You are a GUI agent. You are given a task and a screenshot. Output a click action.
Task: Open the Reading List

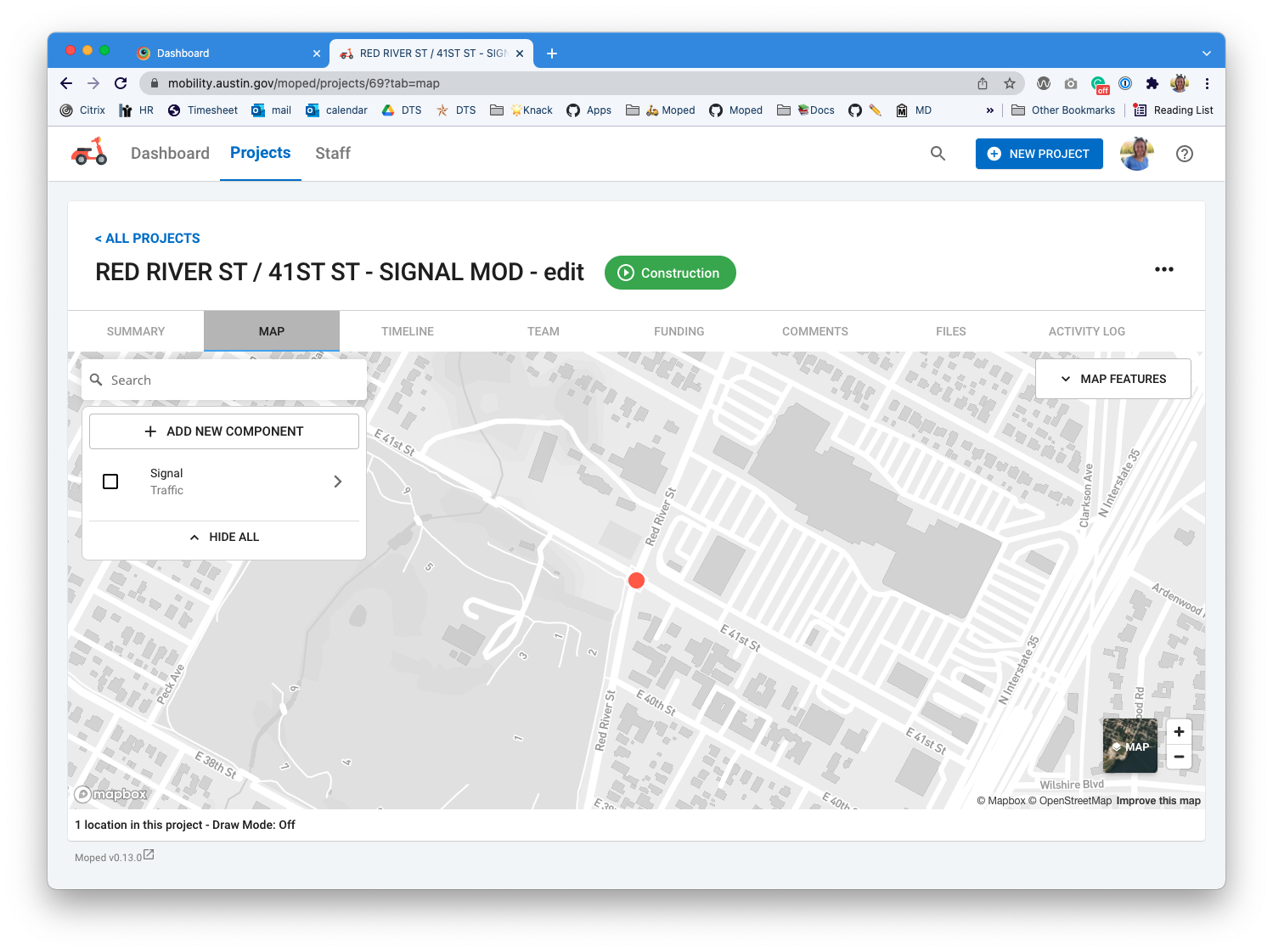[1173, 110]
